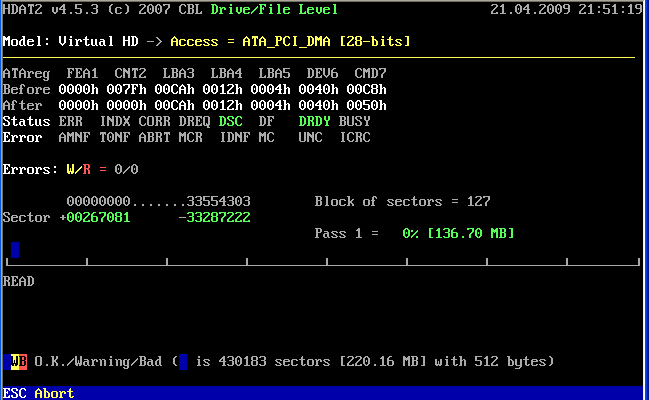Image resolution: width=649 pixels, height=400 pixels.
Task: Click the sector range 00000000.......33554303
Action: tap(159, 201)
